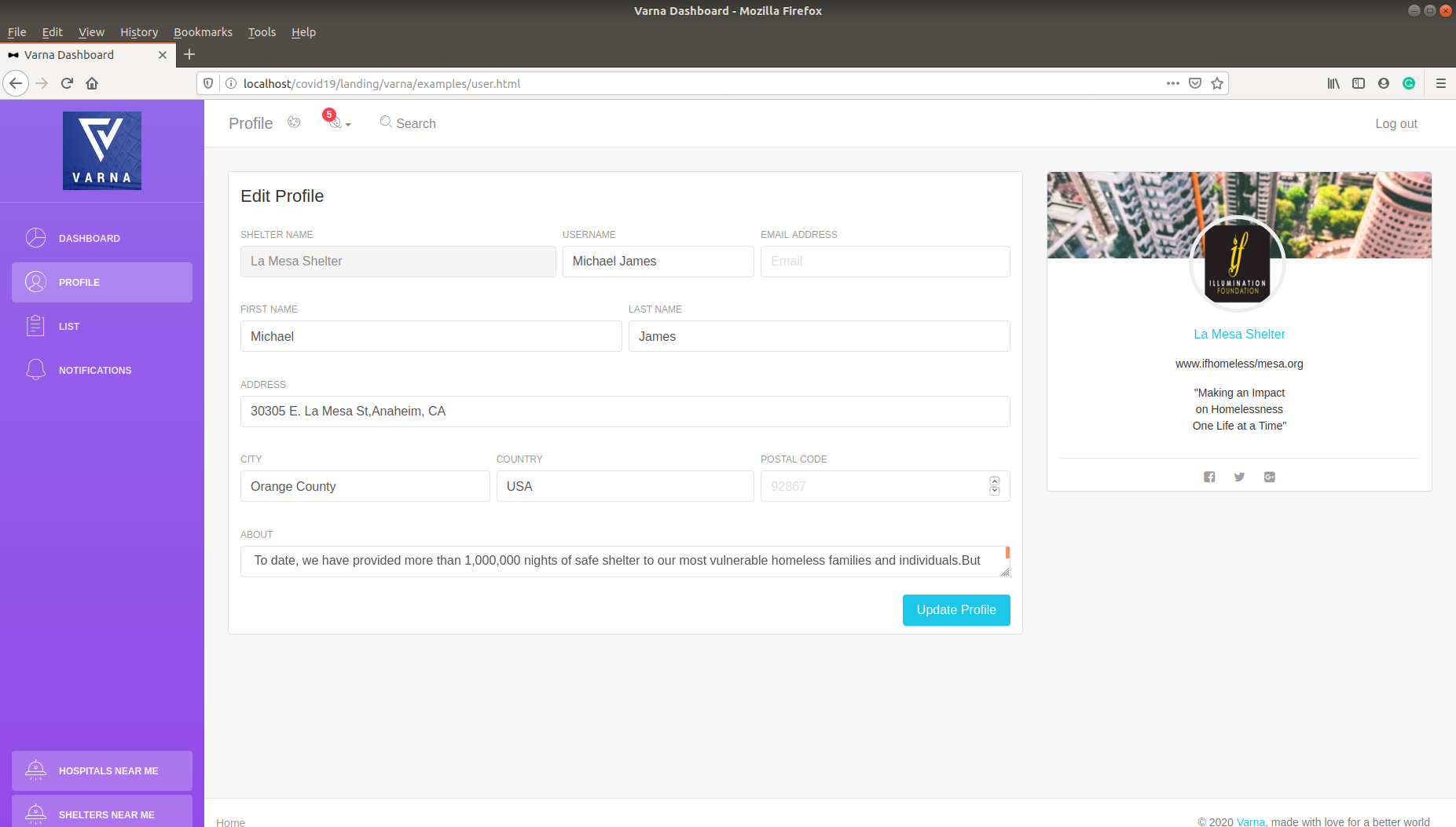This screenshot has height=827, width=1456.
Task: Click the About textarea resize handle
Action: point(1005,572)
